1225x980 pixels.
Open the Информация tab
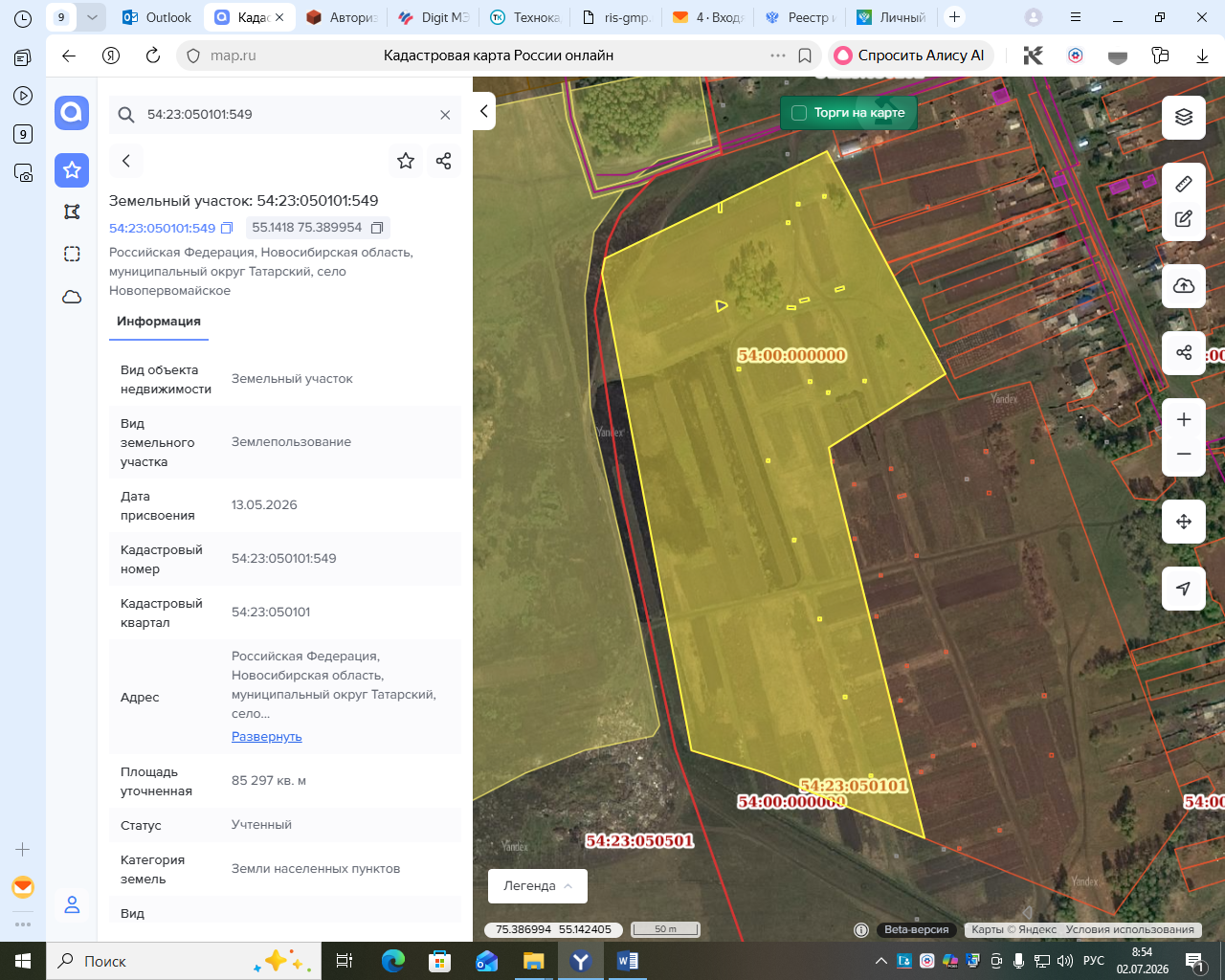[x=159, y=322]
